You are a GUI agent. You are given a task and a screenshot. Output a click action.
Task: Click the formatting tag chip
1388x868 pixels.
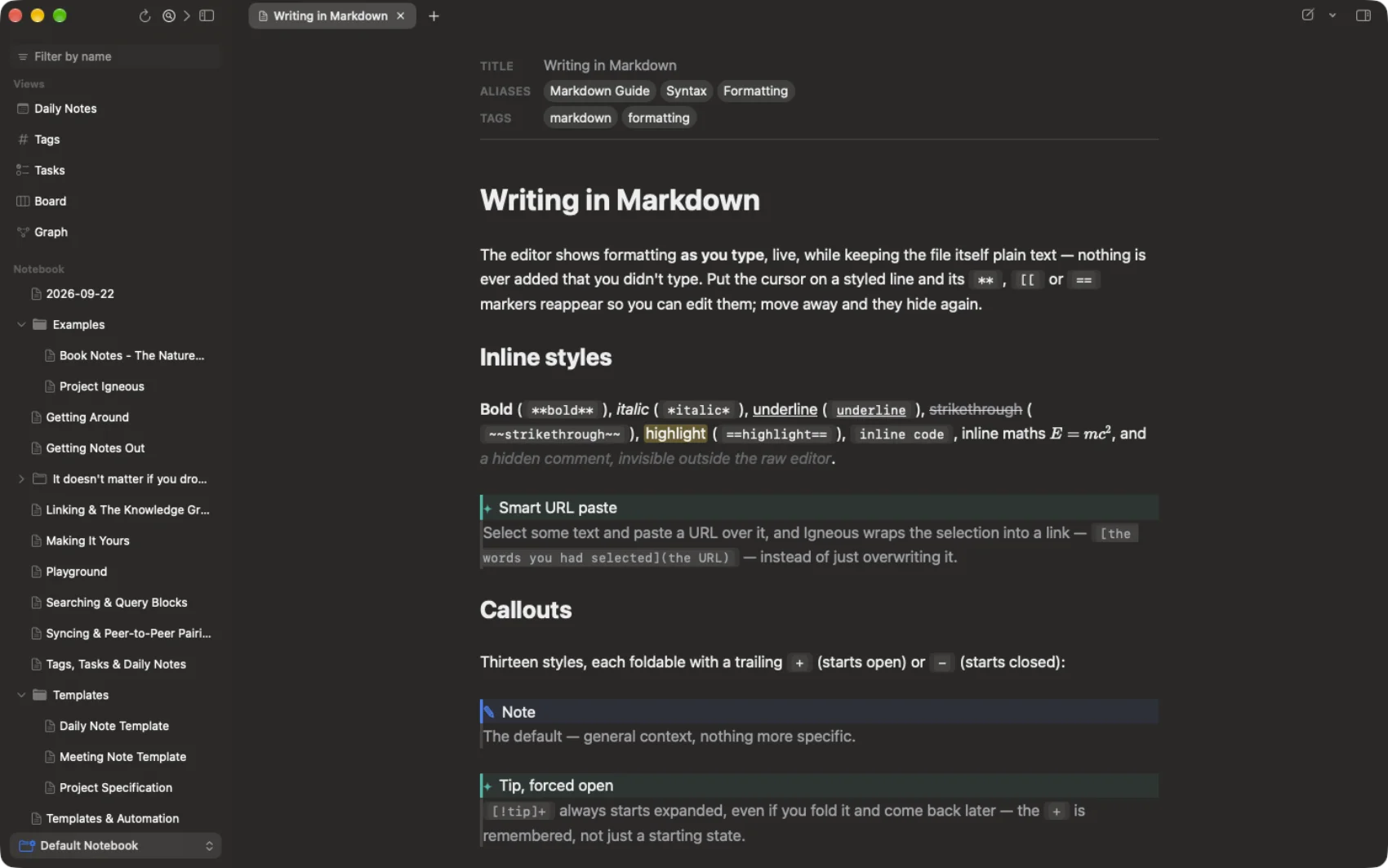coord(658,118)
